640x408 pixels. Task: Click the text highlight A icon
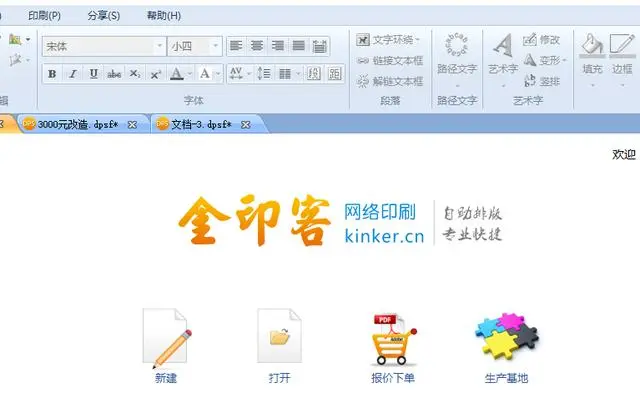pos(204,74)
